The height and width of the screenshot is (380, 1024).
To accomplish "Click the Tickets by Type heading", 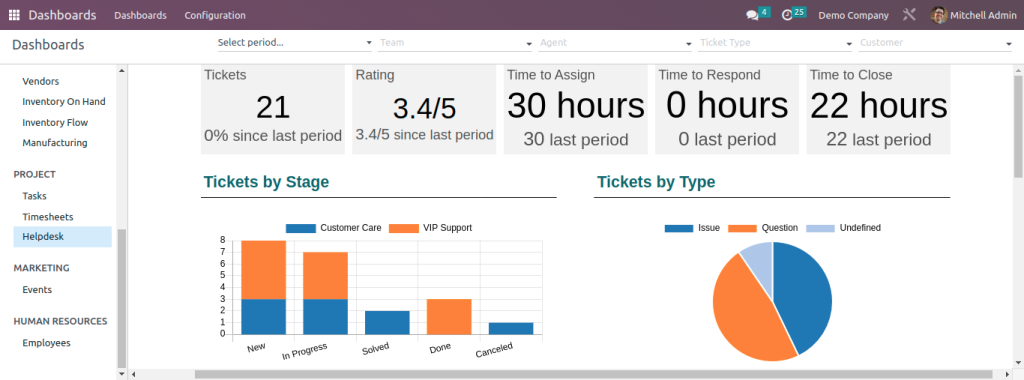I will click(656, 182).
